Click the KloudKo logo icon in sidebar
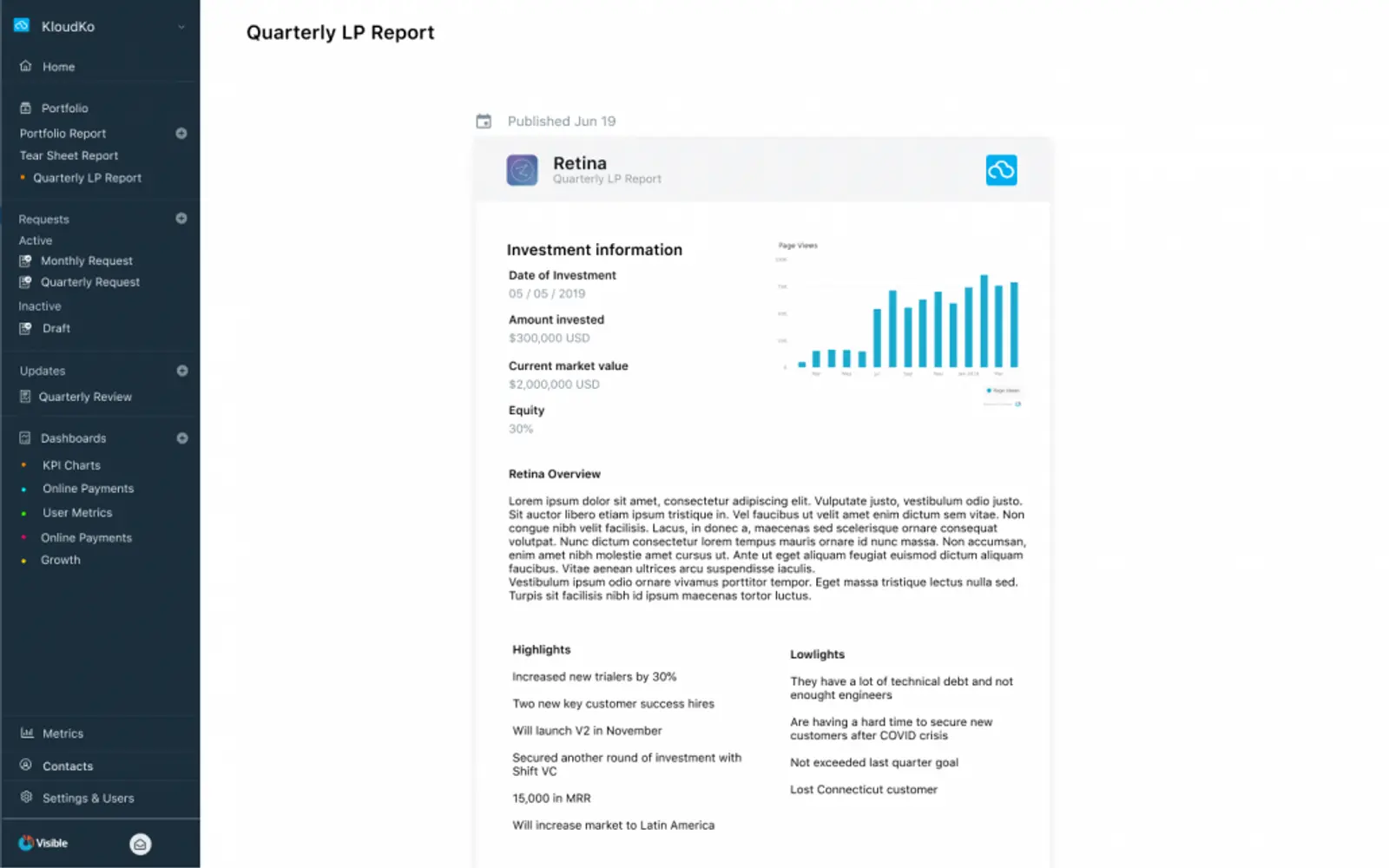1389x868 pixels. click(x=22, y=25)
